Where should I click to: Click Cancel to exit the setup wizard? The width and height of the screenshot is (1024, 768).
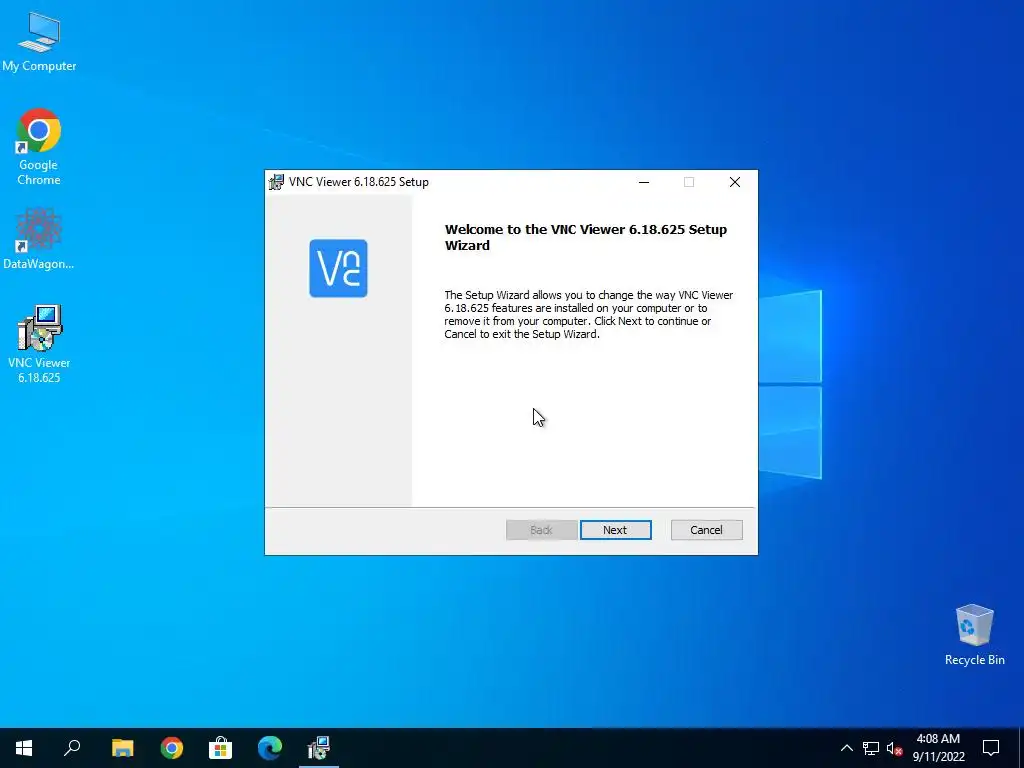pyautogui.click(x=707, y=530)
